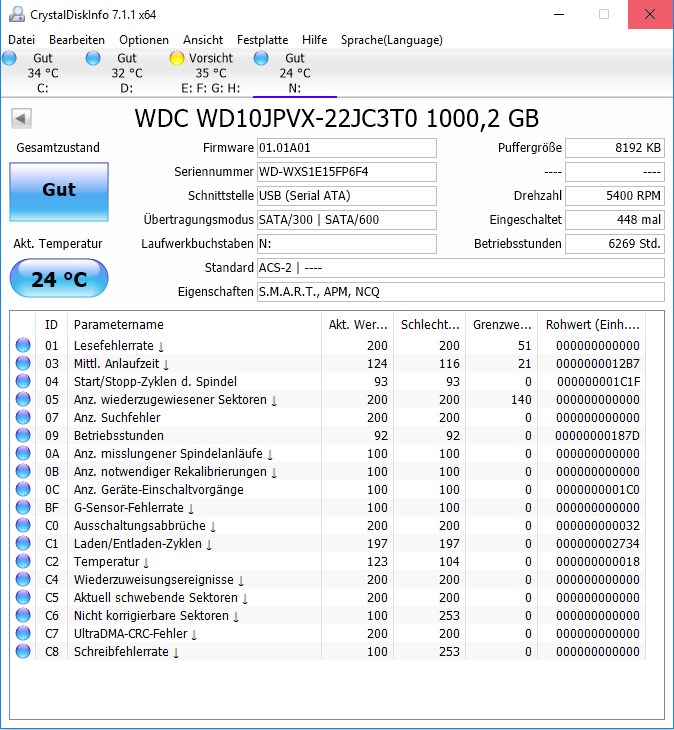The height and width of the screenshot is (730, 674).
Task: Click the Parametername column header
Action: point(194,324)
